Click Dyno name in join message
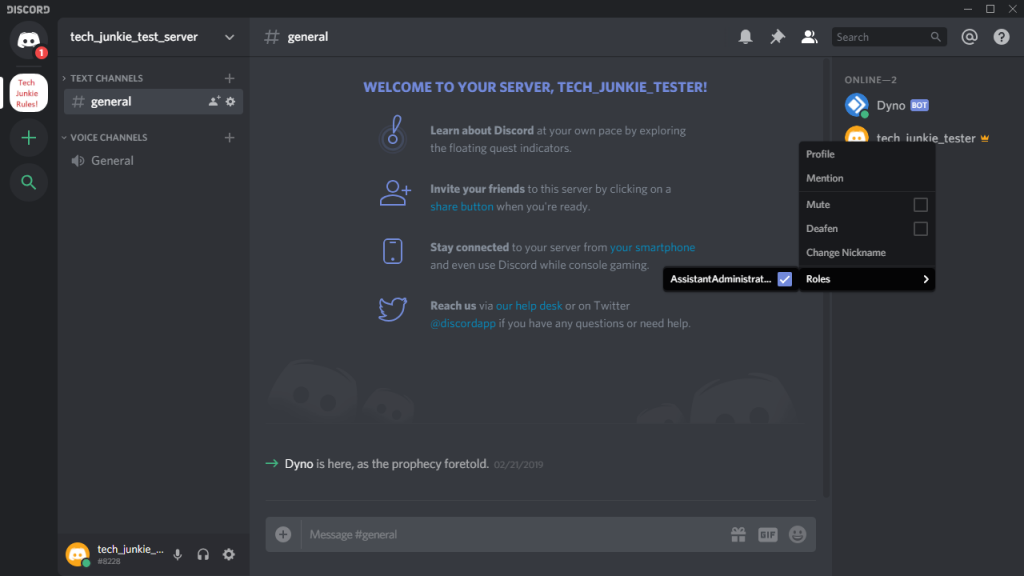 pos(298,464)
